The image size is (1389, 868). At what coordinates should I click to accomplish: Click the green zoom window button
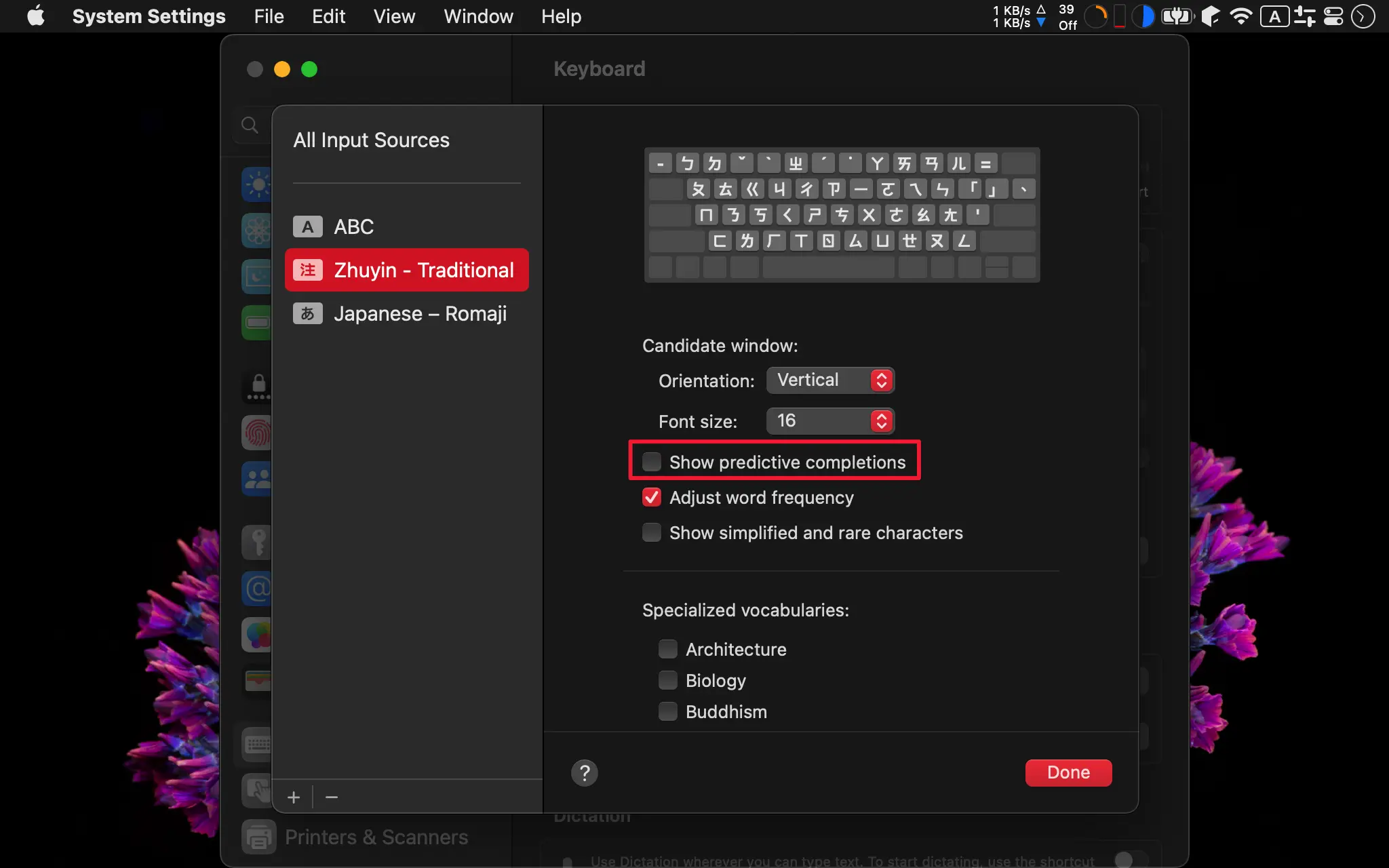(x=309, y=69)
